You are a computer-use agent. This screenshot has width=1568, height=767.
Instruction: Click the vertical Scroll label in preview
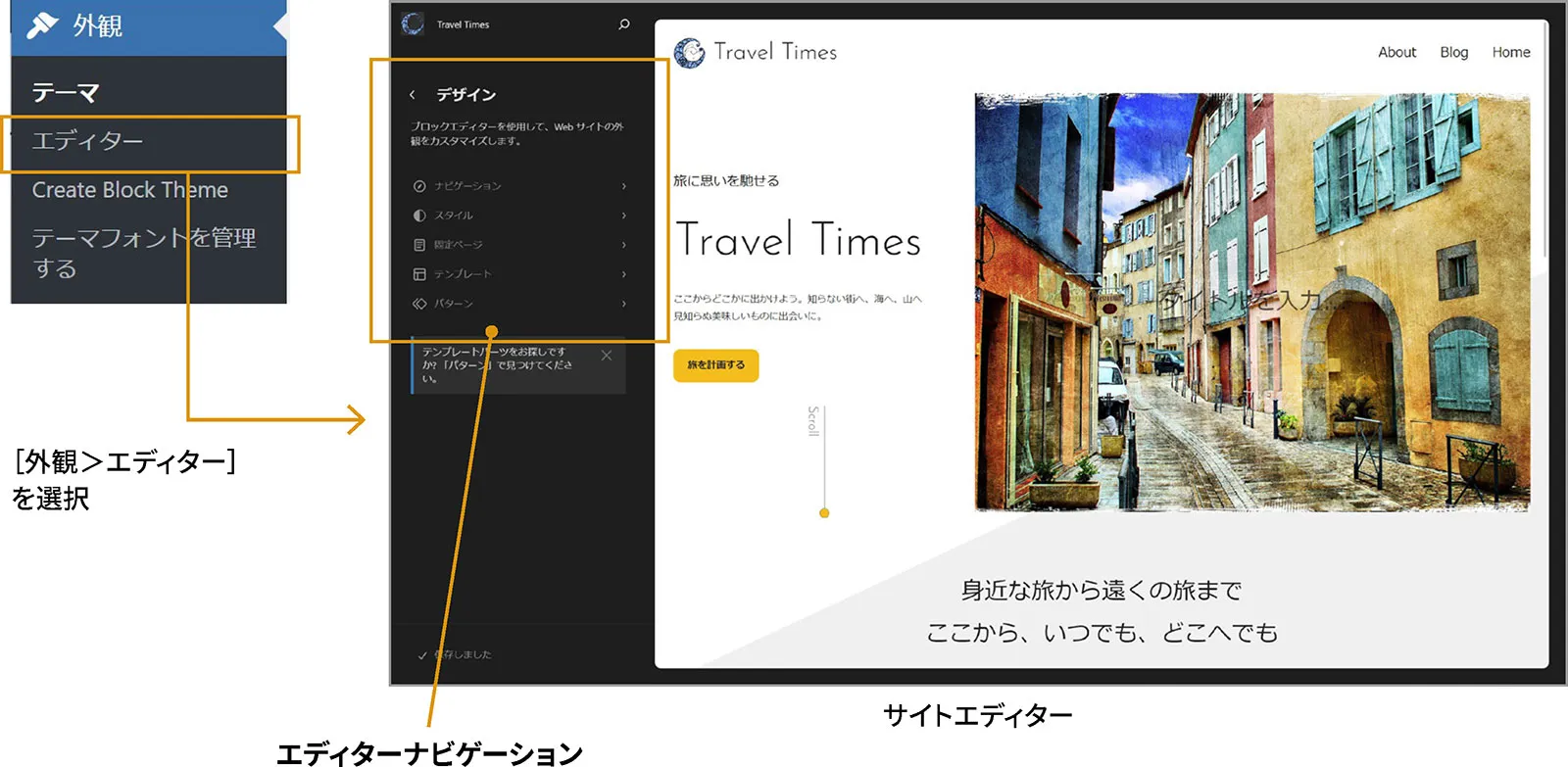(813, 421)
